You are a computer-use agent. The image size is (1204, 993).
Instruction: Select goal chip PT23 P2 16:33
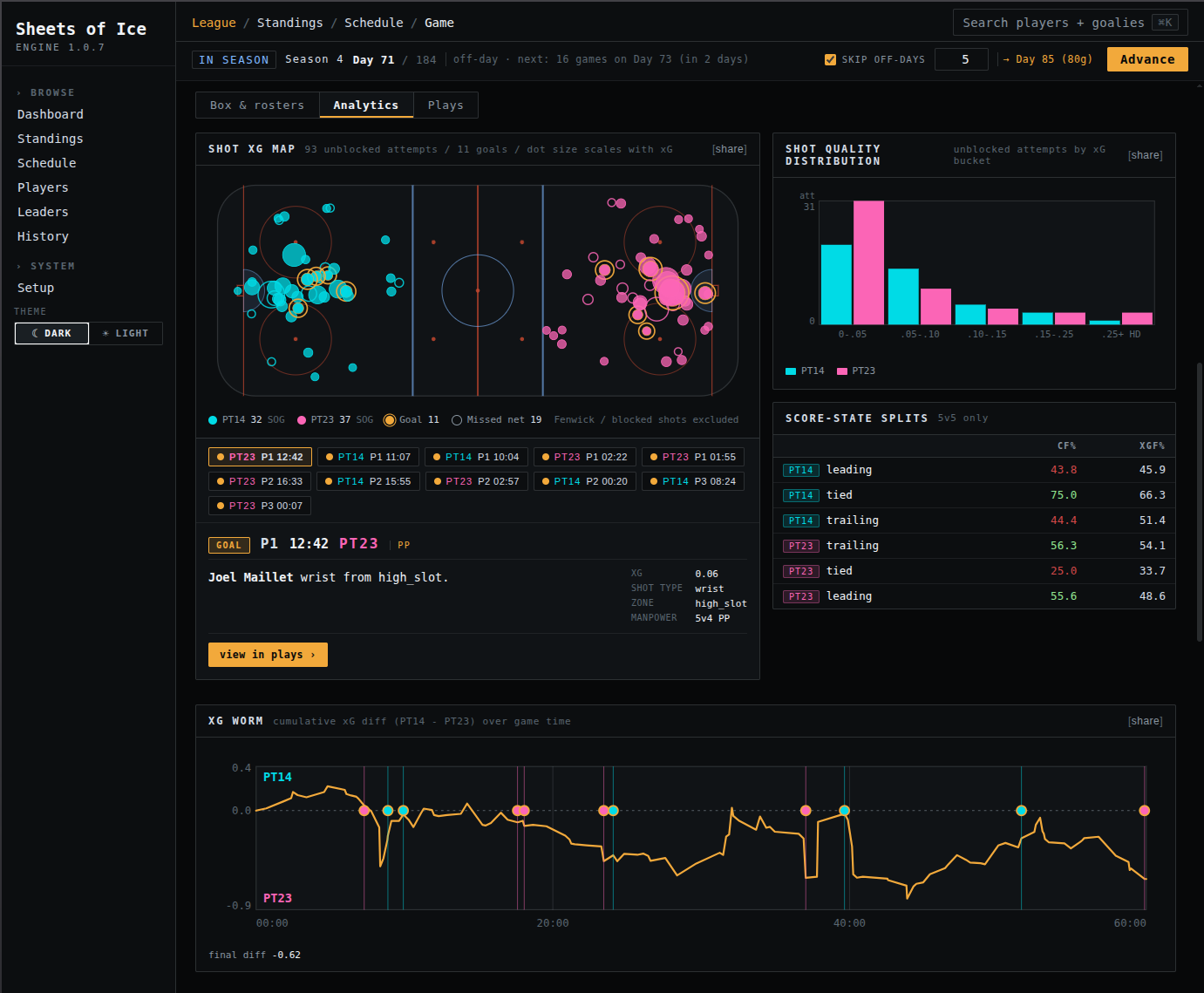point(260,481)
